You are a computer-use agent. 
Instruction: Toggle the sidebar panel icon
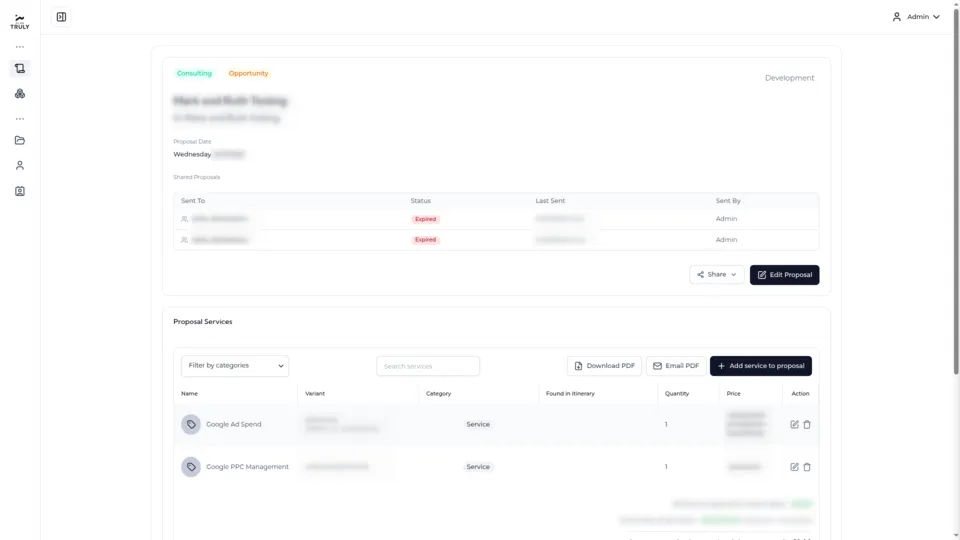[61, 17]
